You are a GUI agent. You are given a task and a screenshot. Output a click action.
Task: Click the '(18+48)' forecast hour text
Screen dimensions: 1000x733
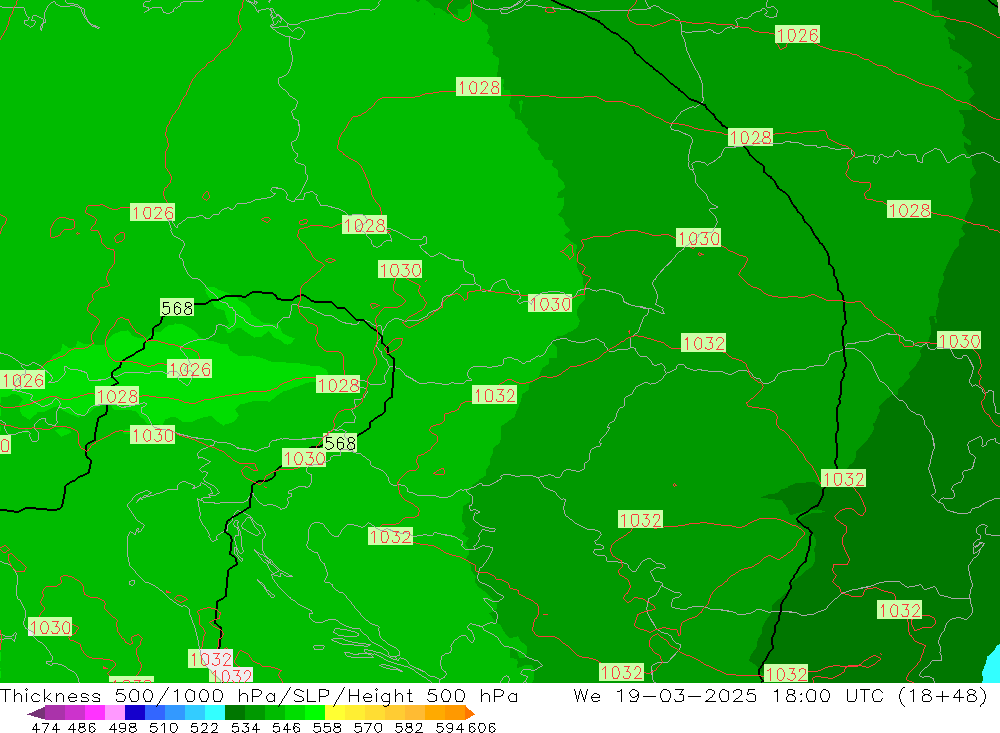point(943,695)
